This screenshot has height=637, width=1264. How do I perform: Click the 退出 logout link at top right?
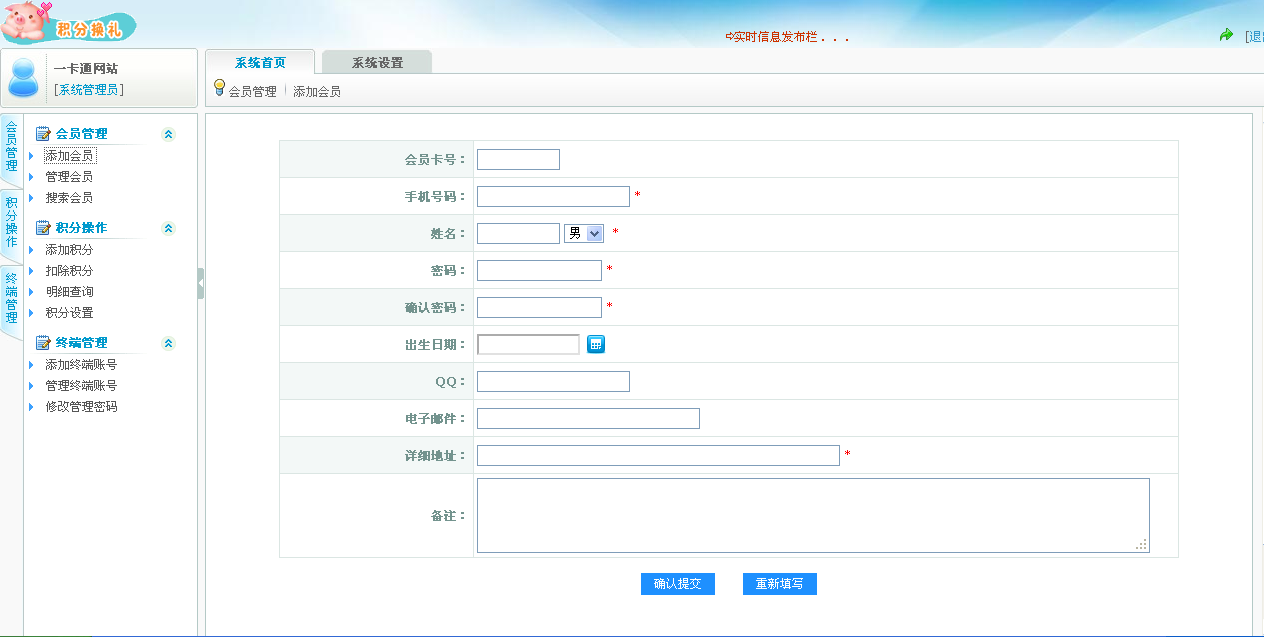pyautogui.click(x=1253, y=36)
